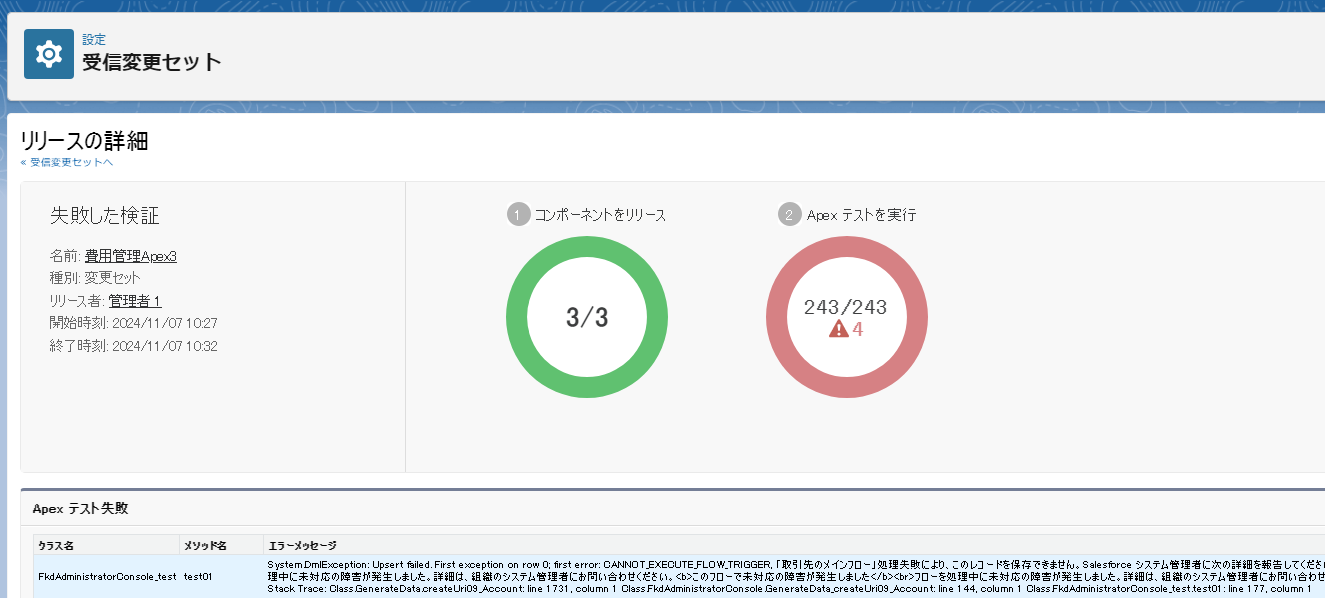Click the Stack Trace line of the error
This screenshot has width=1325, height=598.
click(789, 590)
